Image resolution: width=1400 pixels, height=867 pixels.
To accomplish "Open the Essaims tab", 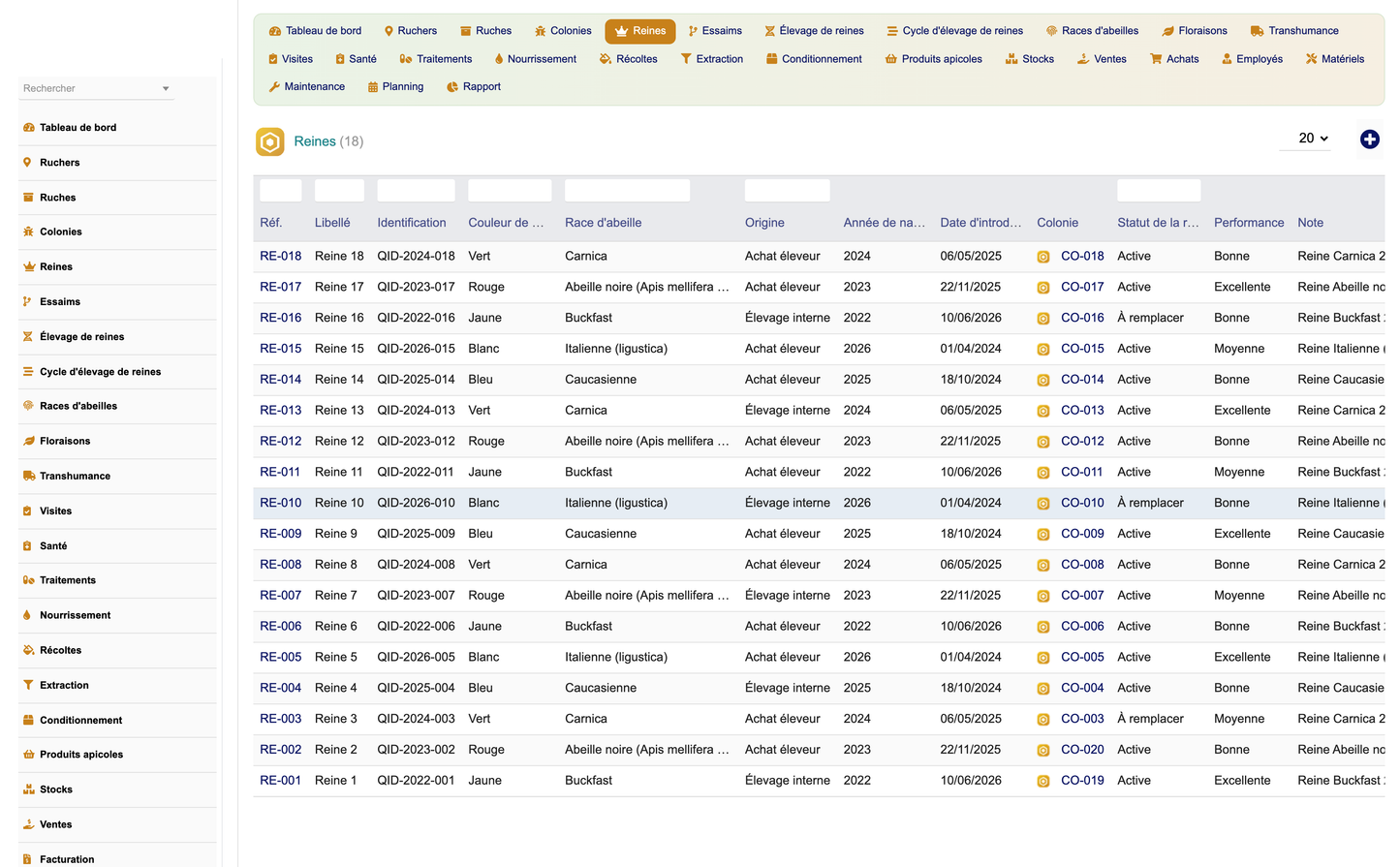I will (x=715, y=31).
